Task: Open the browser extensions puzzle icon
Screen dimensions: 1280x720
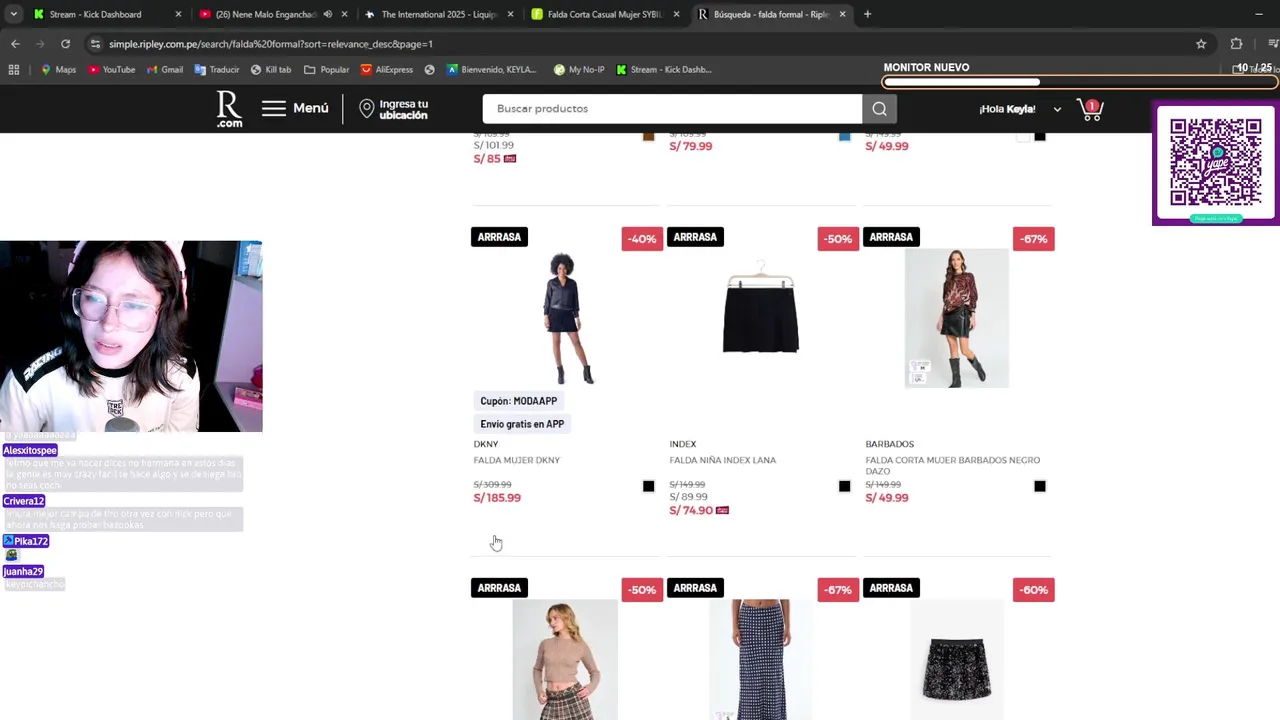Action: pyautogui.click(x=1236, y=44)
